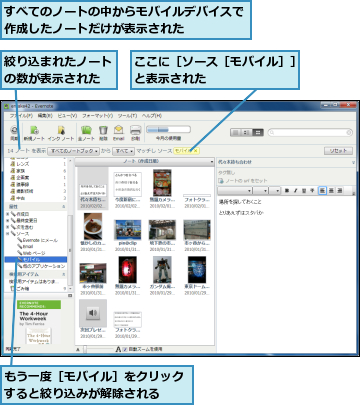Open the audio speaker note thumbnail
This screenshot has height=405, width=360.
click(x=93, y=313)
